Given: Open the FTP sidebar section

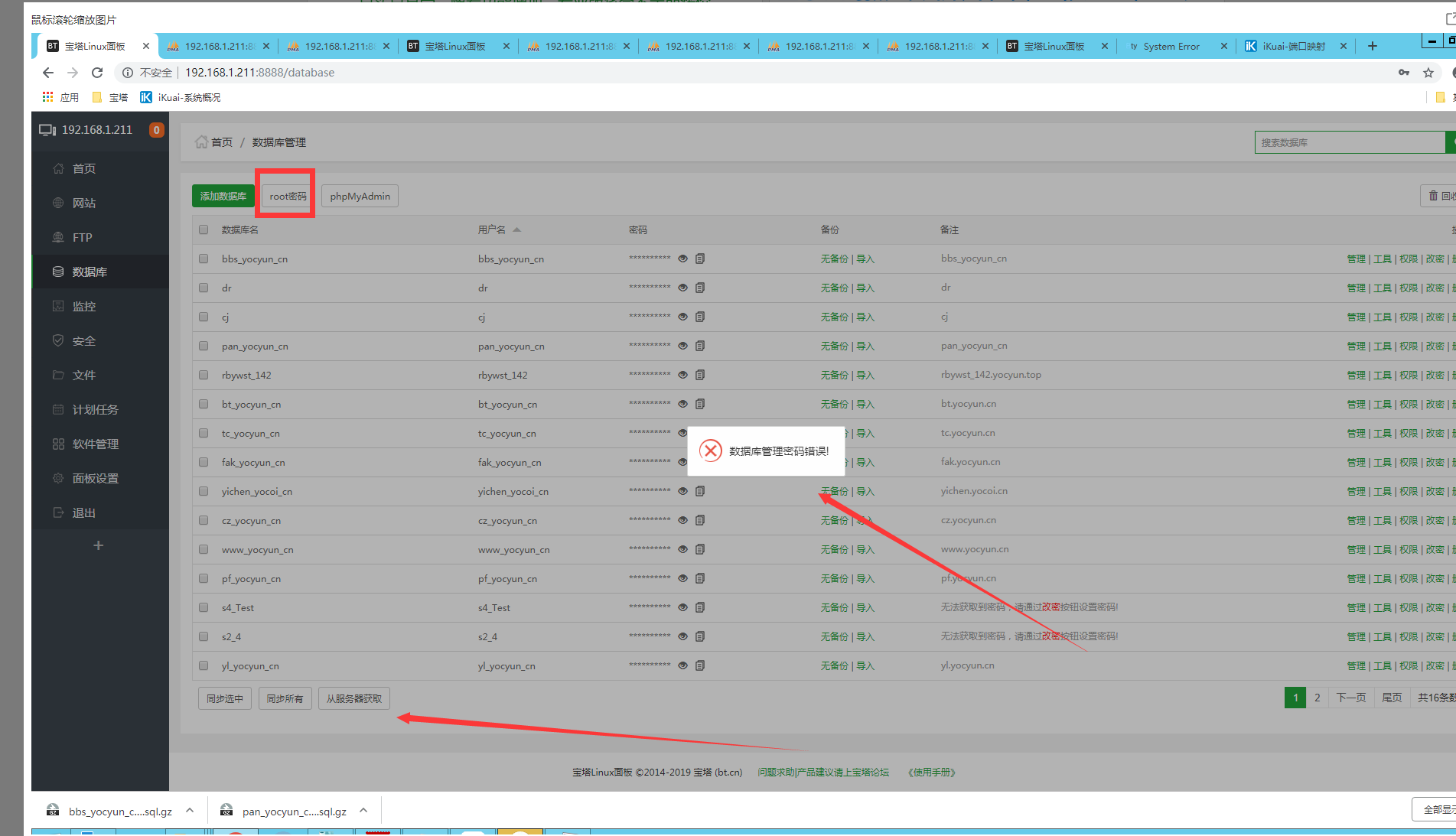Looking at the screenshot, I should (x=83, y=237).
